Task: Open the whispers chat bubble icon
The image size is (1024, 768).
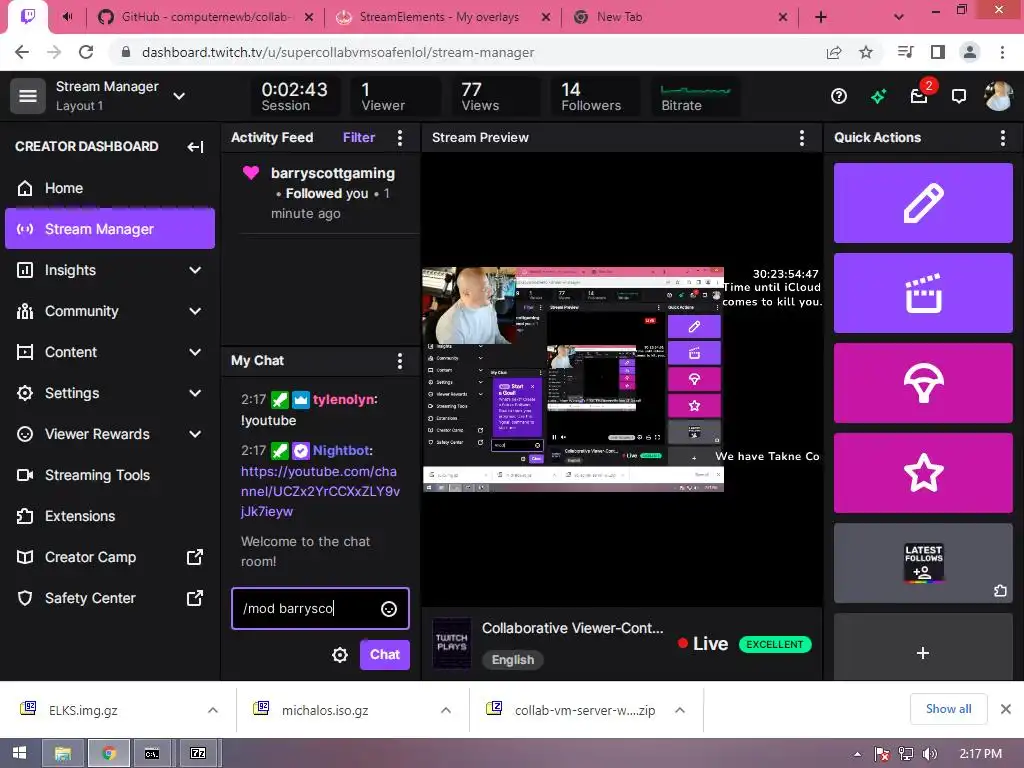Action: click(x=958, y=97)
